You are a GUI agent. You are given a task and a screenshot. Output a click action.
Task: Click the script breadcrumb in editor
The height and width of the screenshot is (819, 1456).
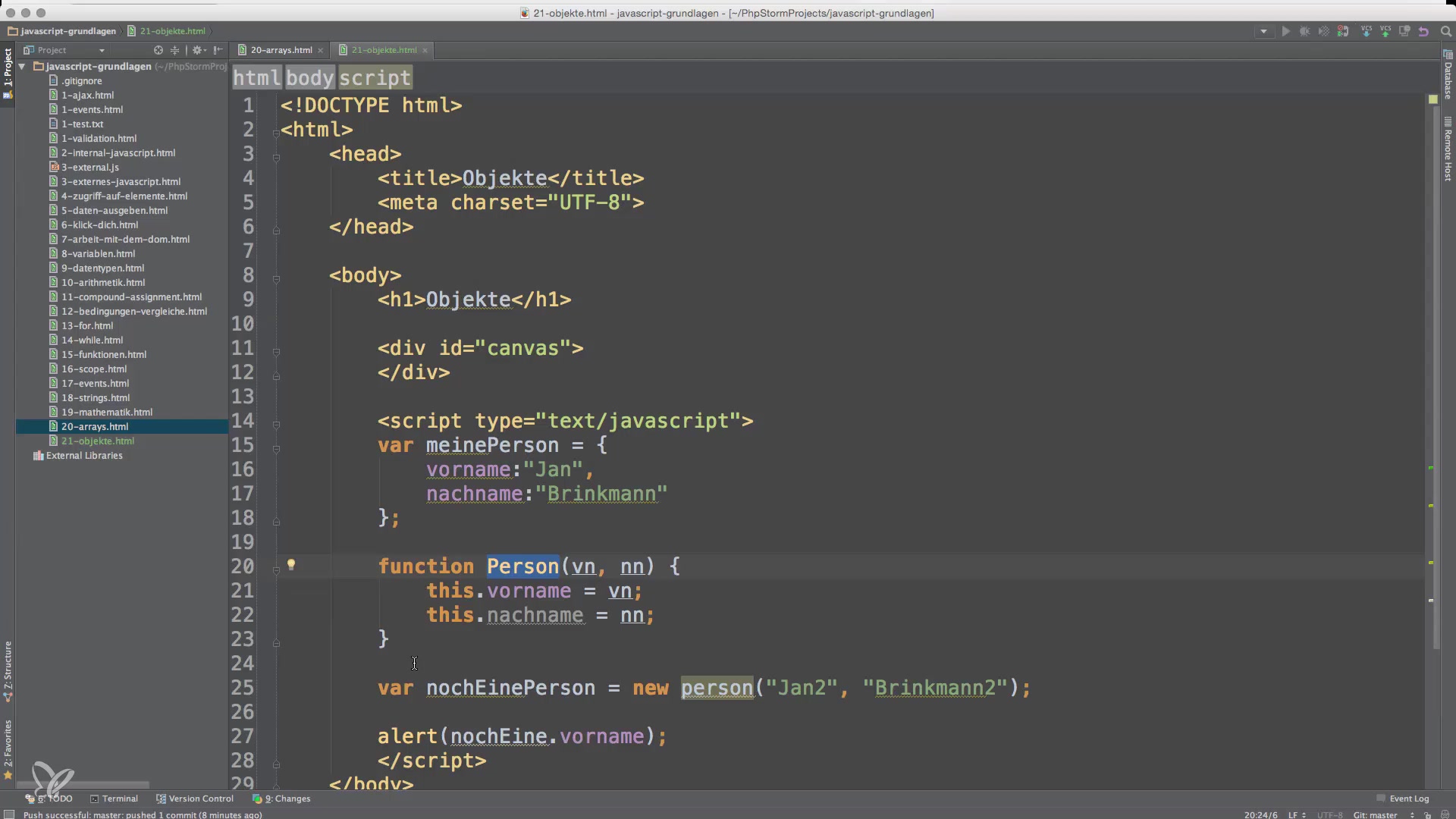pos(375,78)
